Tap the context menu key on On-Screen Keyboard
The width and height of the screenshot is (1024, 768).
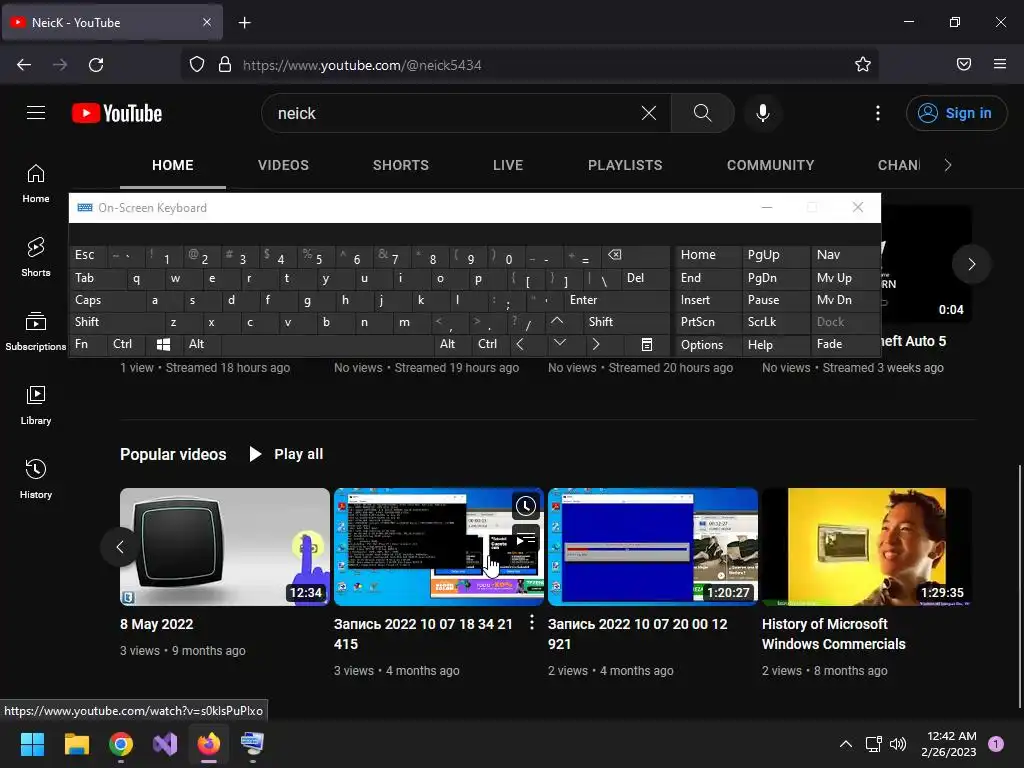click(647, 344)
